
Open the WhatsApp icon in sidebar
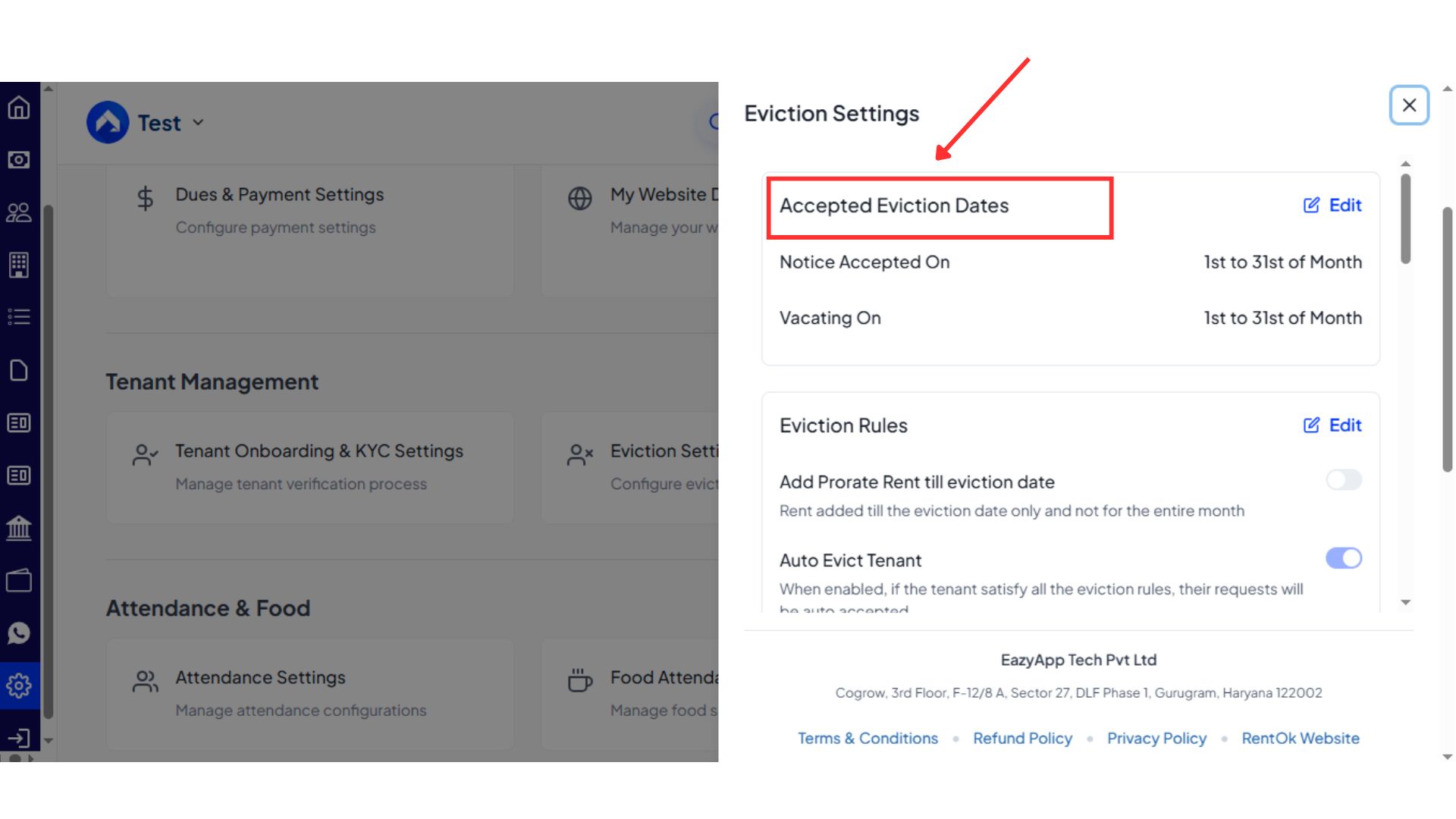pyautogui.click(x=19, y=633)
